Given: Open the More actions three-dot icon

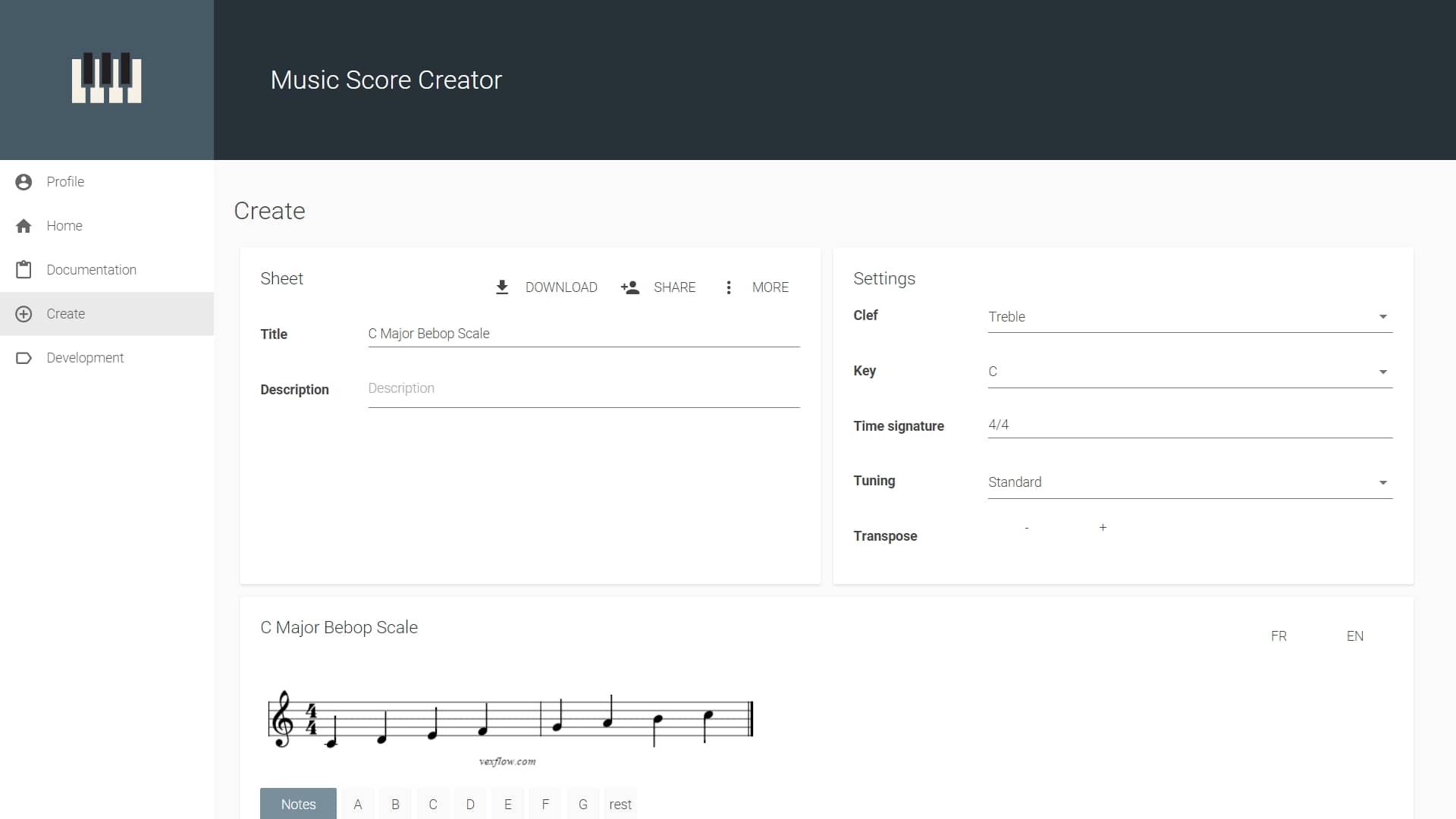Looking at the screenshot, I should pos(729,287).
